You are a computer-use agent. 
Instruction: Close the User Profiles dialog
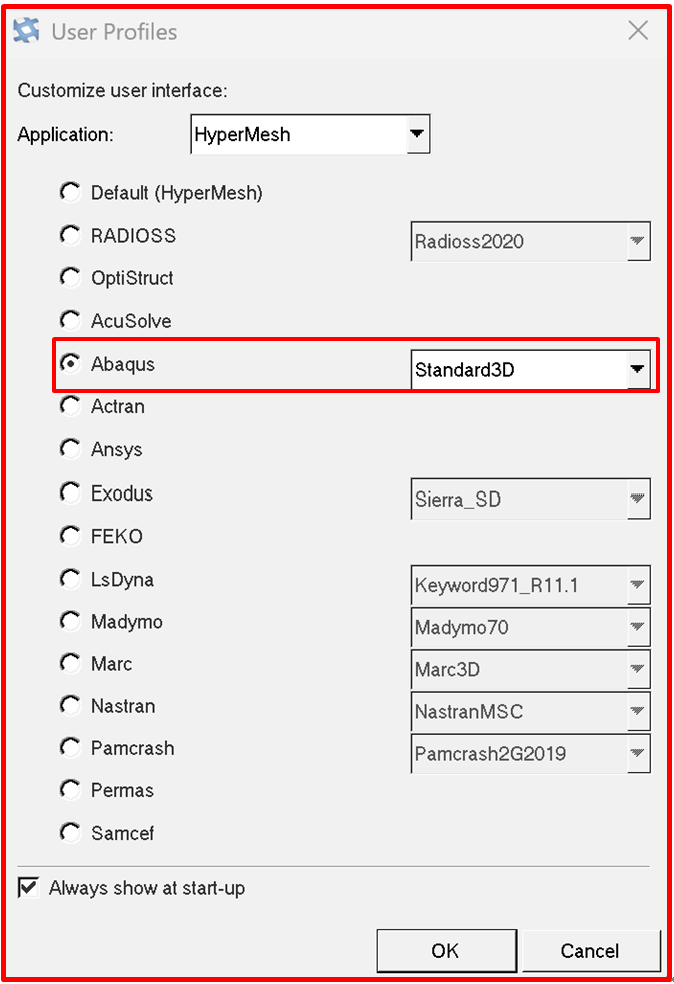[x=638, y=30]
